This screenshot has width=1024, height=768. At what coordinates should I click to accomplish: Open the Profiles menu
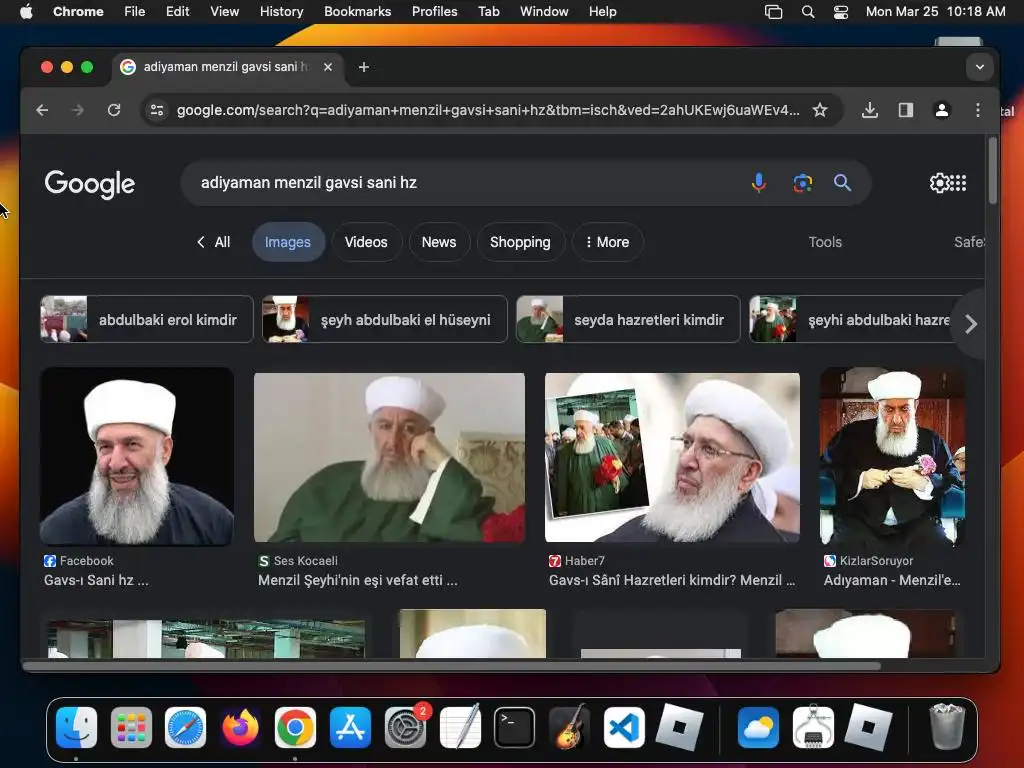[434, 12]
